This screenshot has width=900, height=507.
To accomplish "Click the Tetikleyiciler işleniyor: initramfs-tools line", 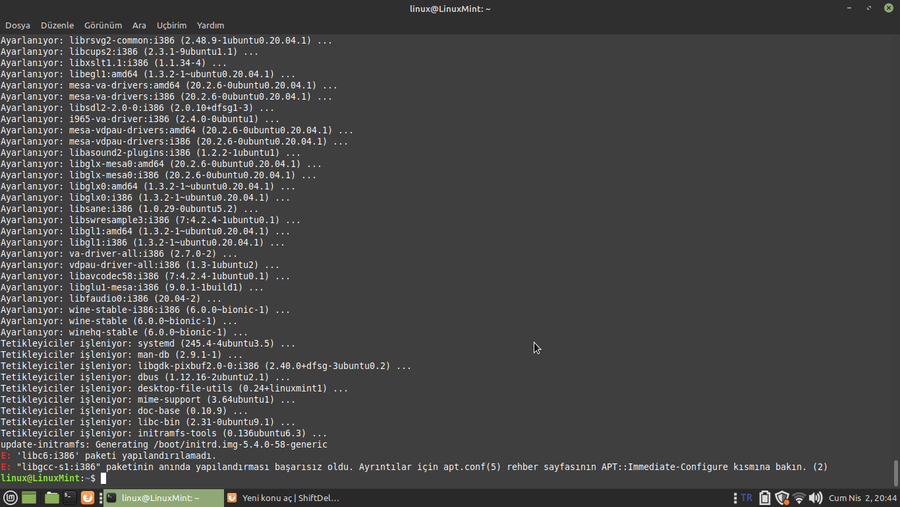I will (164, 433).
